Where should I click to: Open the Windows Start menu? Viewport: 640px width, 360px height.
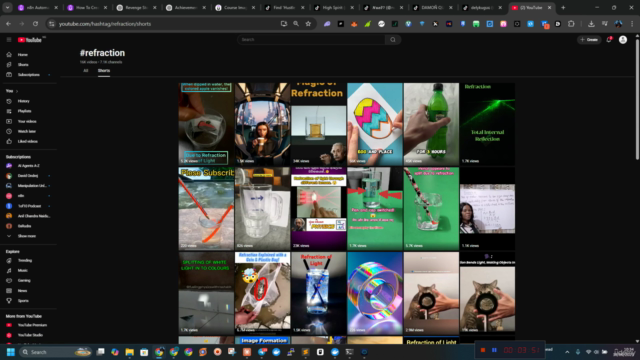point(11,352)
